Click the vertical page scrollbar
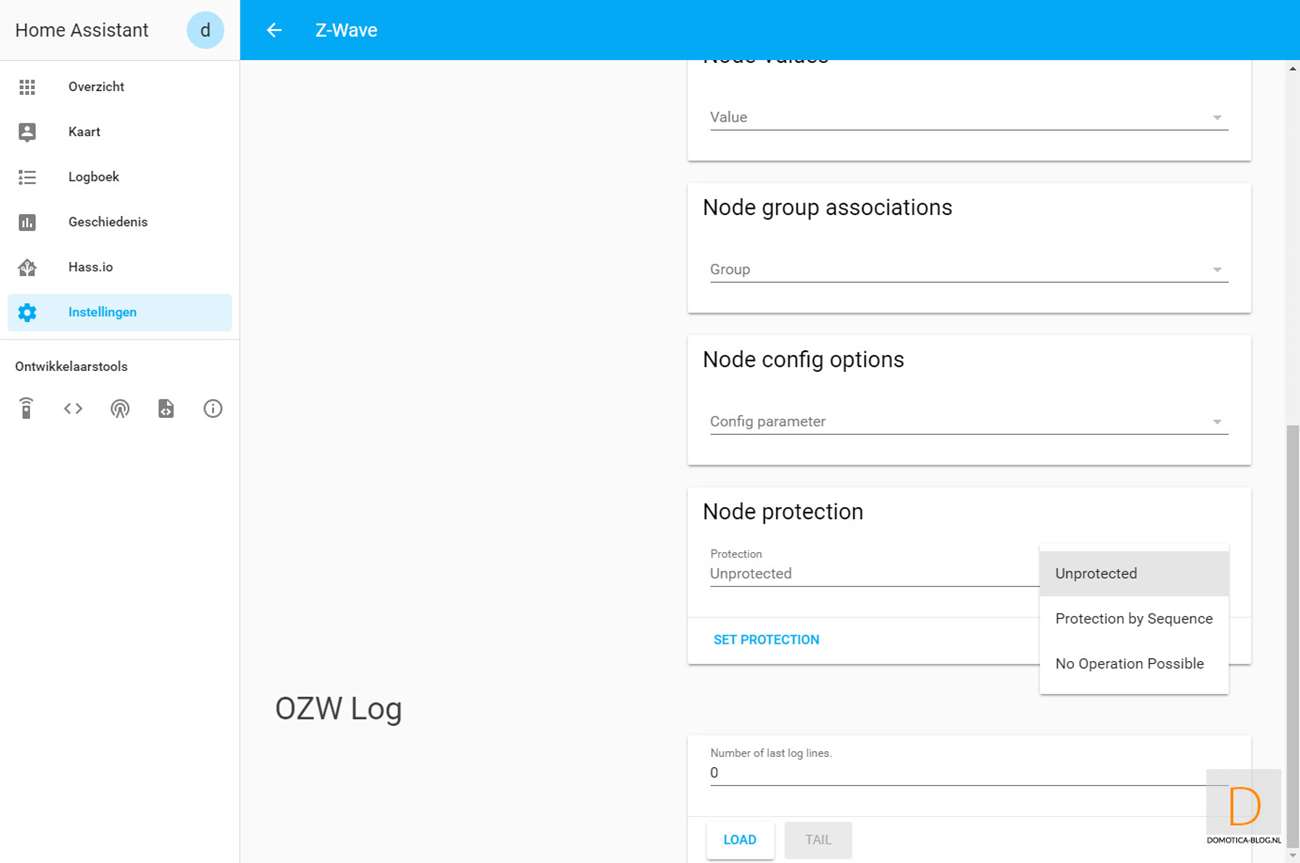Screen dimensions: 1300x863 (x=1291, y=600)
